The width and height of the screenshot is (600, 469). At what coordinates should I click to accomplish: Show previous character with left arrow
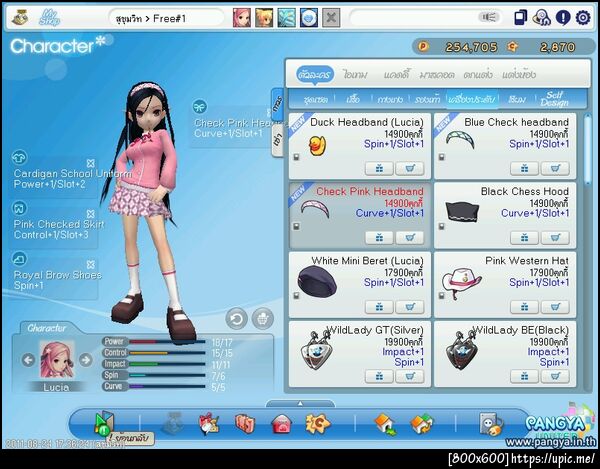28,360
